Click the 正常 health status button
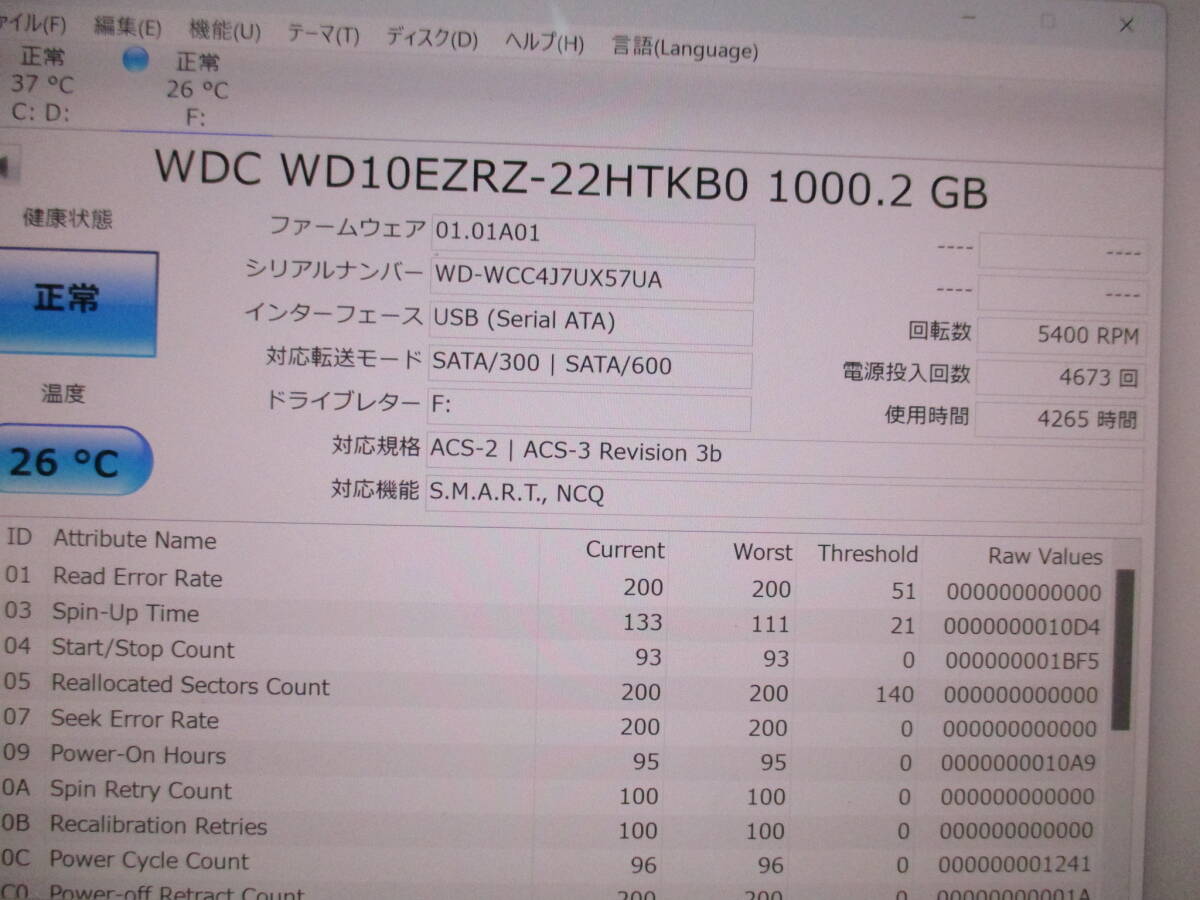 point(77,302)
